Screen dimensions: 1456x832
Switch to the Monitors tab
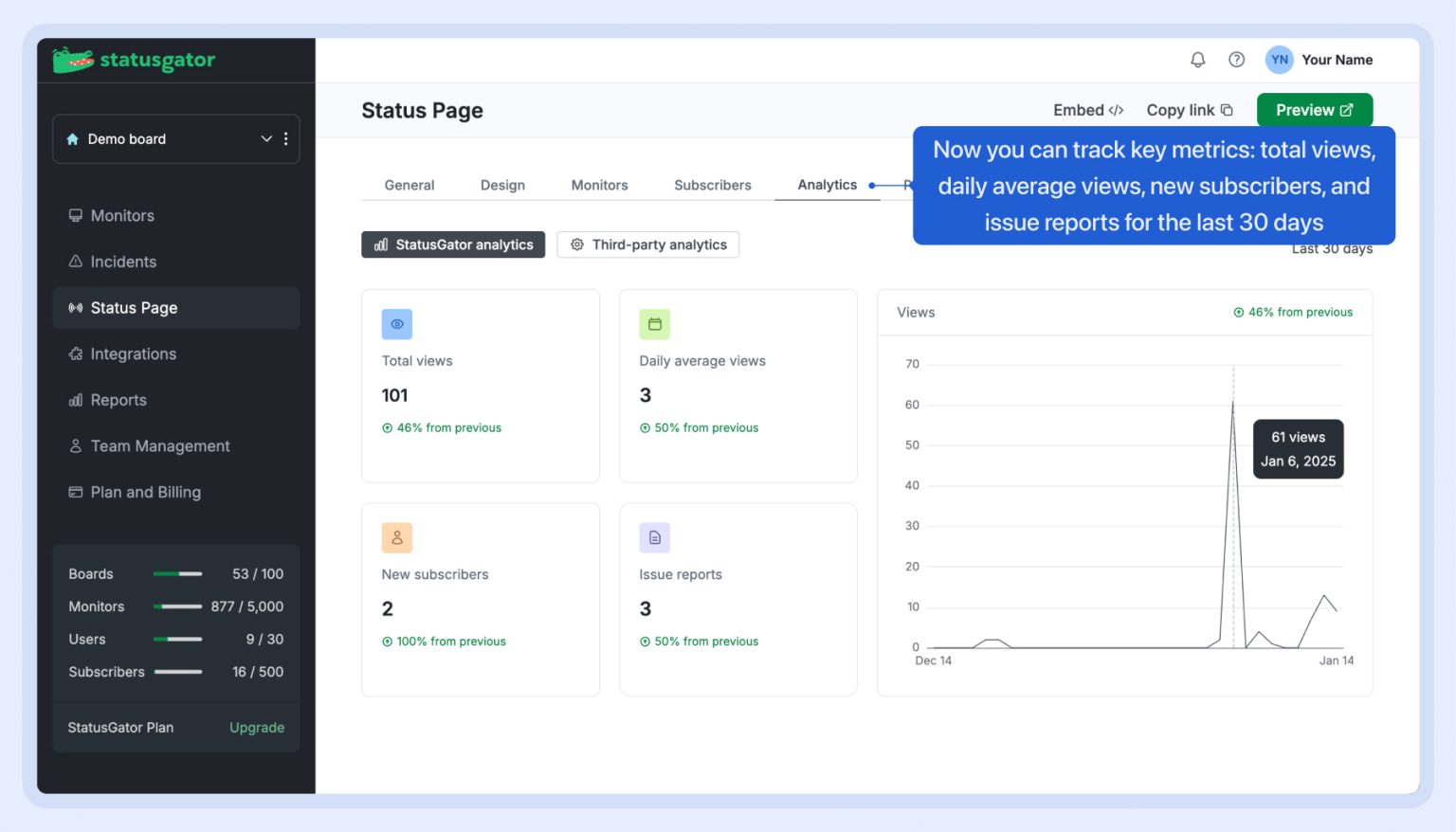coord(599,185)
